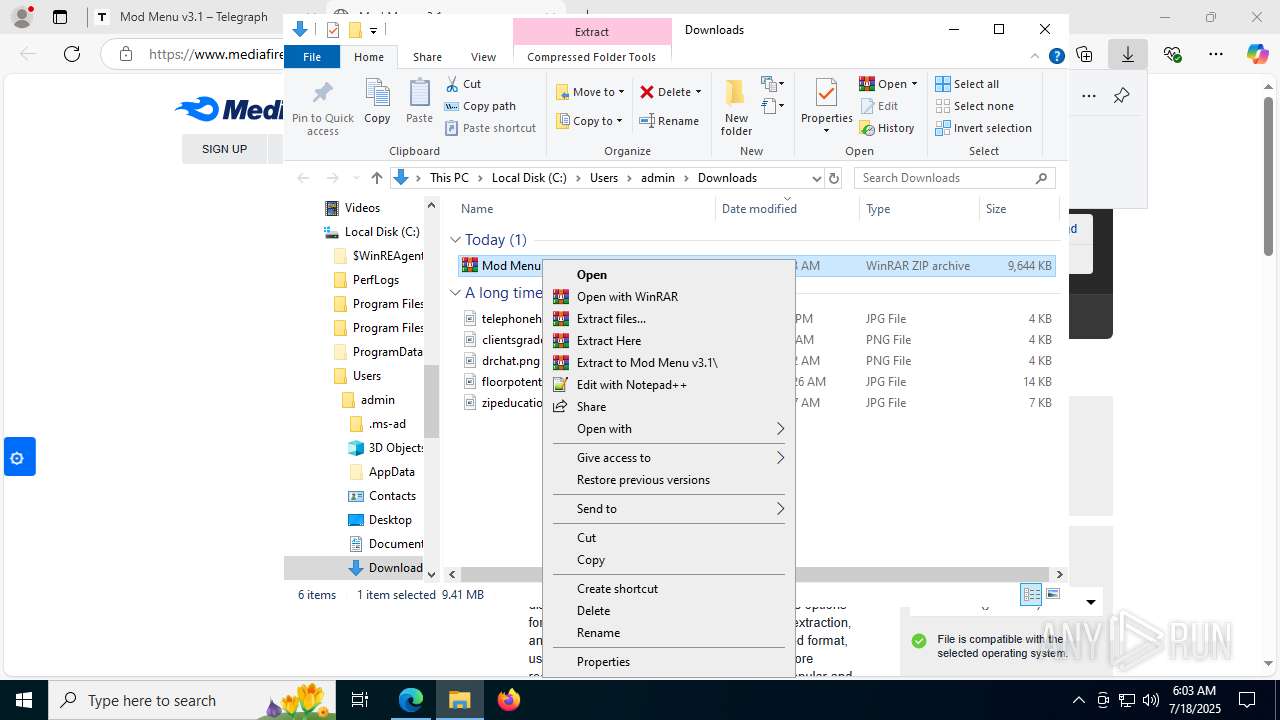Image resolution: width=1280 pixels, height=720 pixels.
Task: Create a New folder
Action: pyautogui.click(x=736, y=108)
